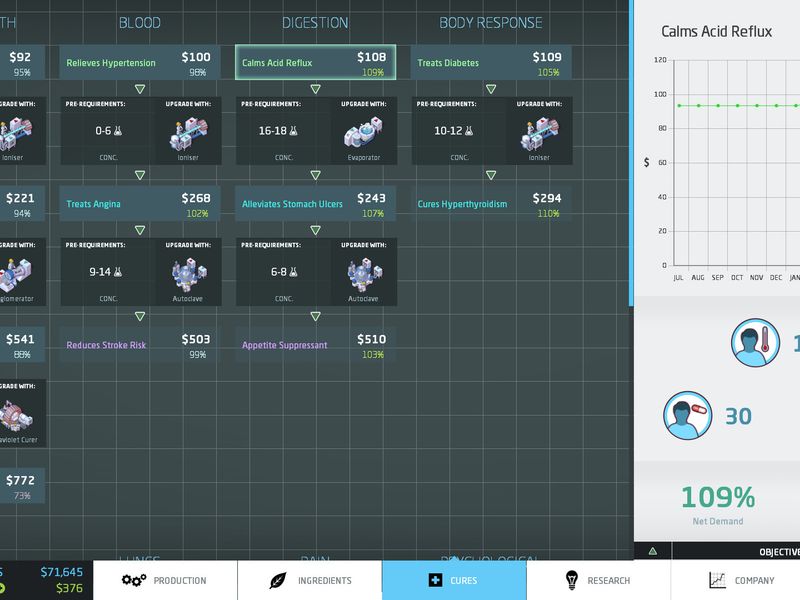Click the flask icon beside 16-18 concentration
This screenshot has width=800, height=600.
(x=293, y=131)
